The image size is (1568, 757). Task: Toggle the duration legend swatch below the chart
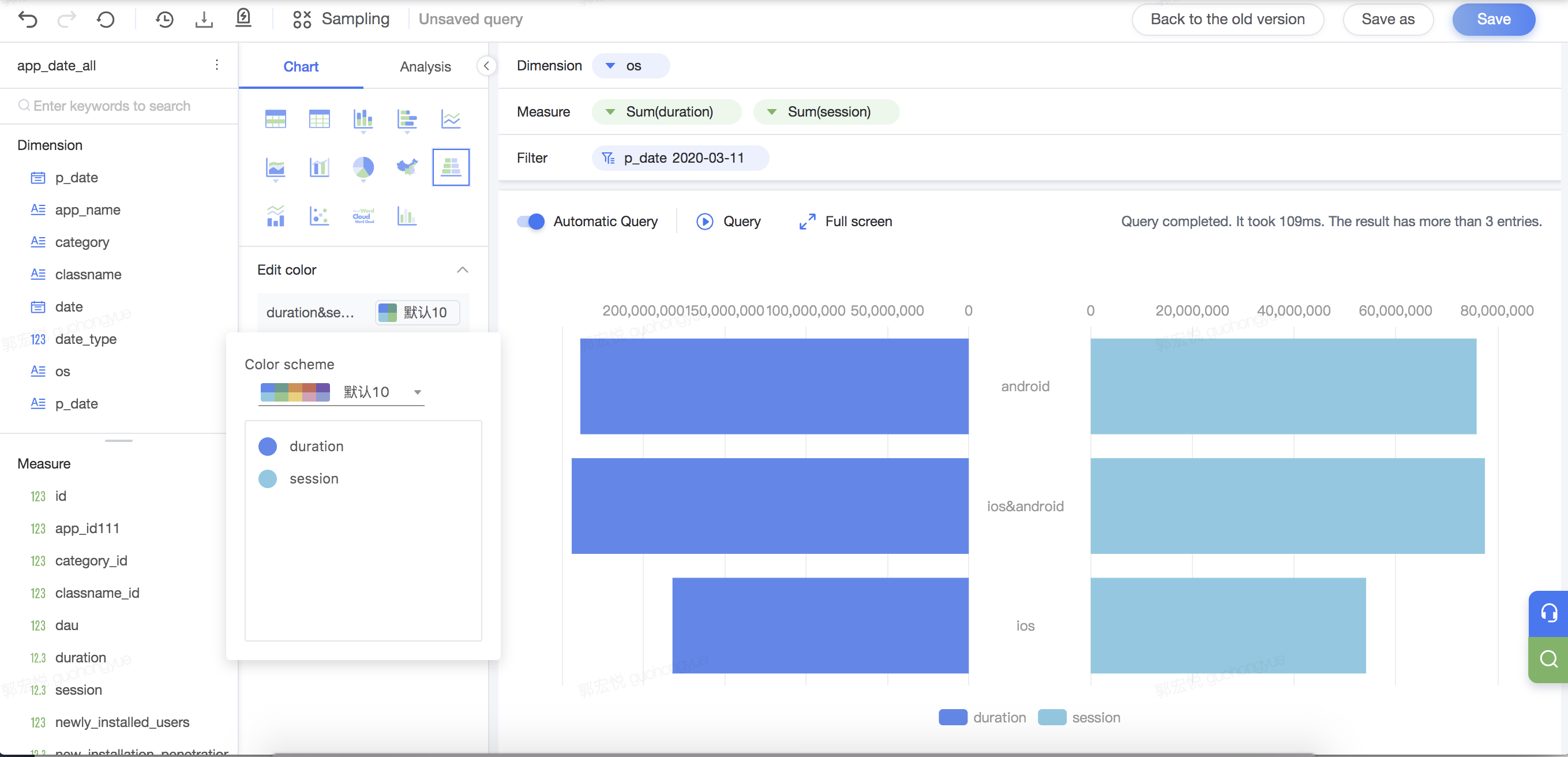point(952,717)
